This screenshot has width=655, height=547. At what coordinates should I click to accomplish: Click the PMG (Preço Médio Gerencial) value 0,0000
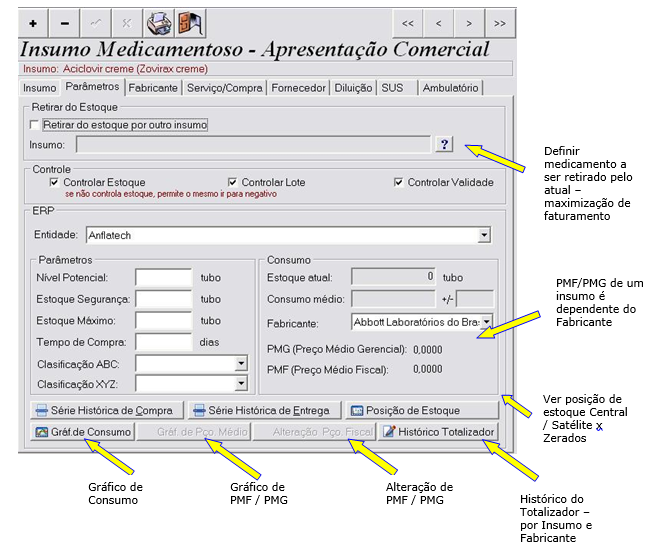[x=427, y=349]
